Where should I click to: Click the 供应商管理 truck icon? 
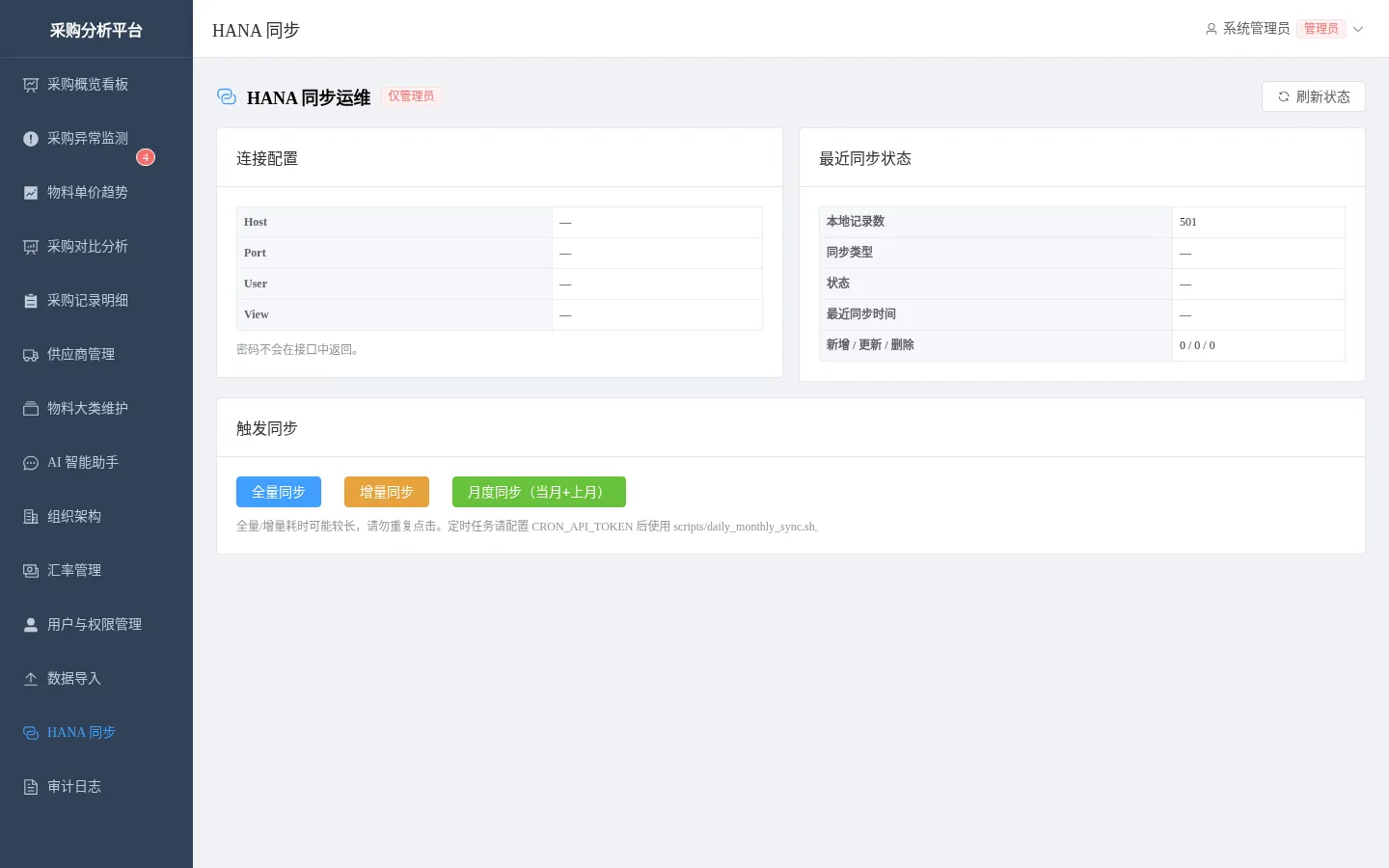point(31,355)
